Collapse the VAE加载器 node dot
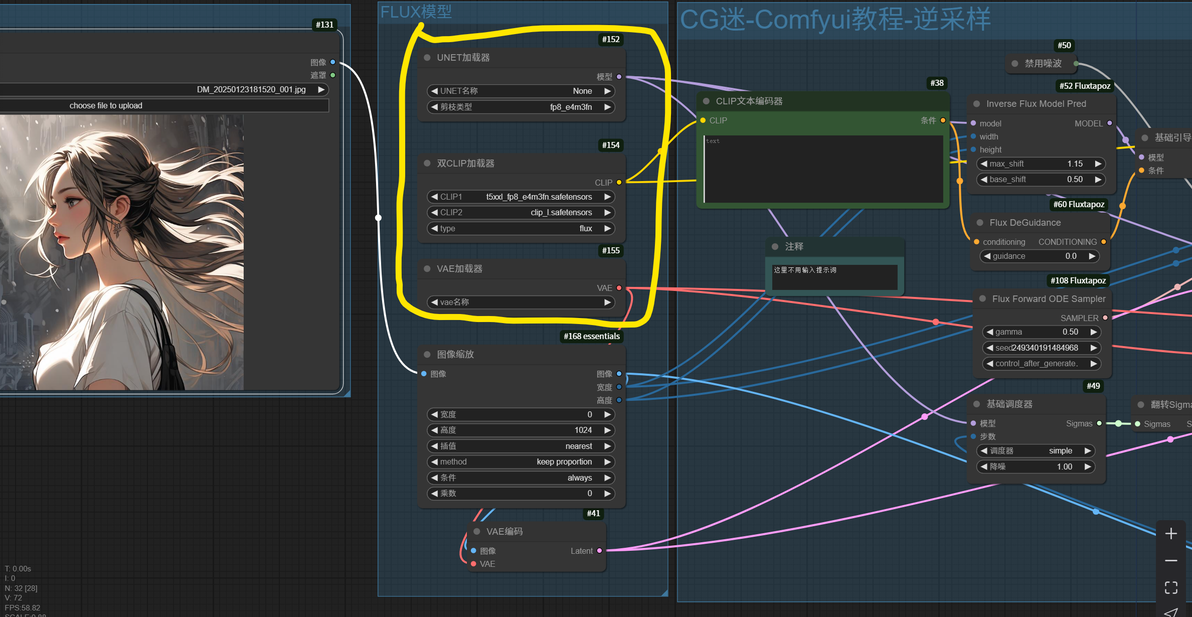Image resolution: width=1192 pixels, height=617 pixels. [427, 268]
